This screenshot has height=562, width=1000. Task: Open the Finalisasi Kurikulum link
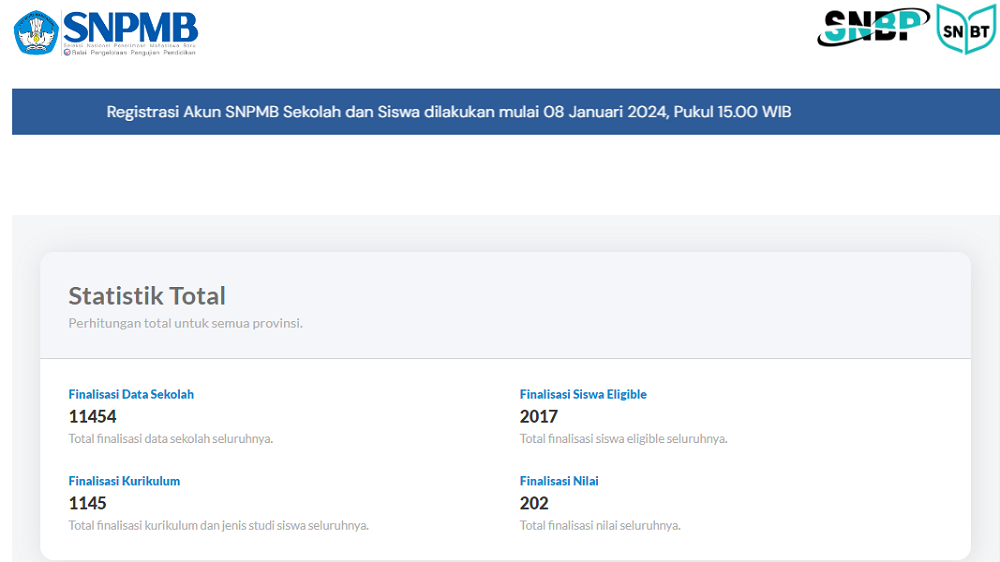click(x=124, y=481)
